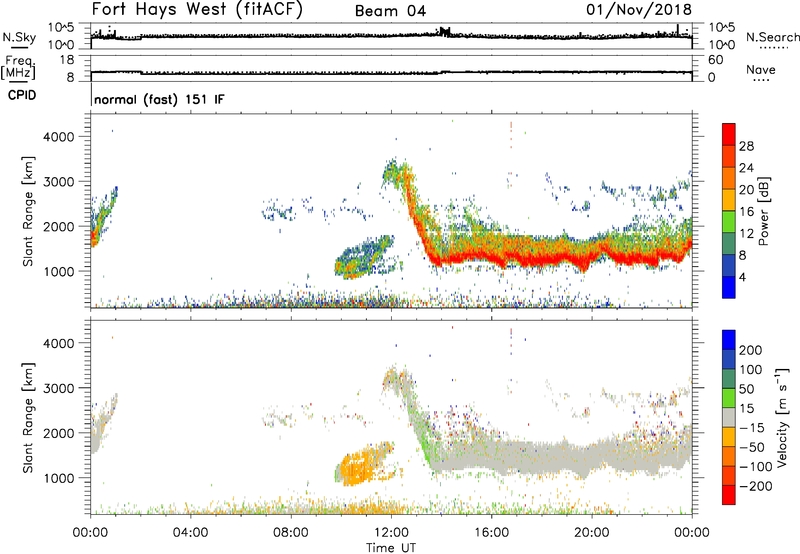
Task: Click the "1000" tick on velocity panel
Action: point(58,478)
